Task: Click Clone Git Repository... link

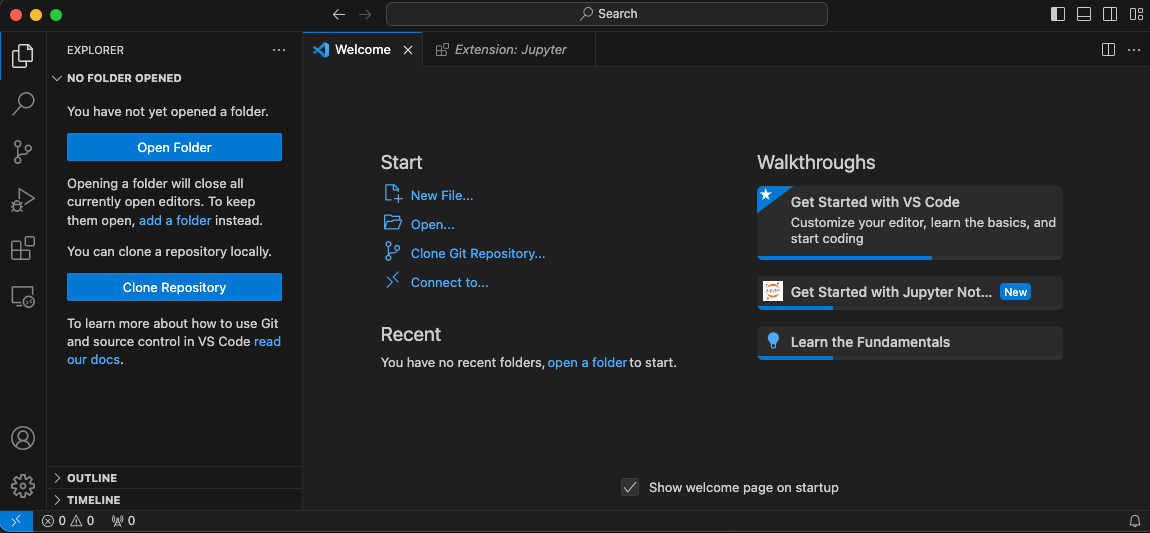Action: [x=477, y=254]
